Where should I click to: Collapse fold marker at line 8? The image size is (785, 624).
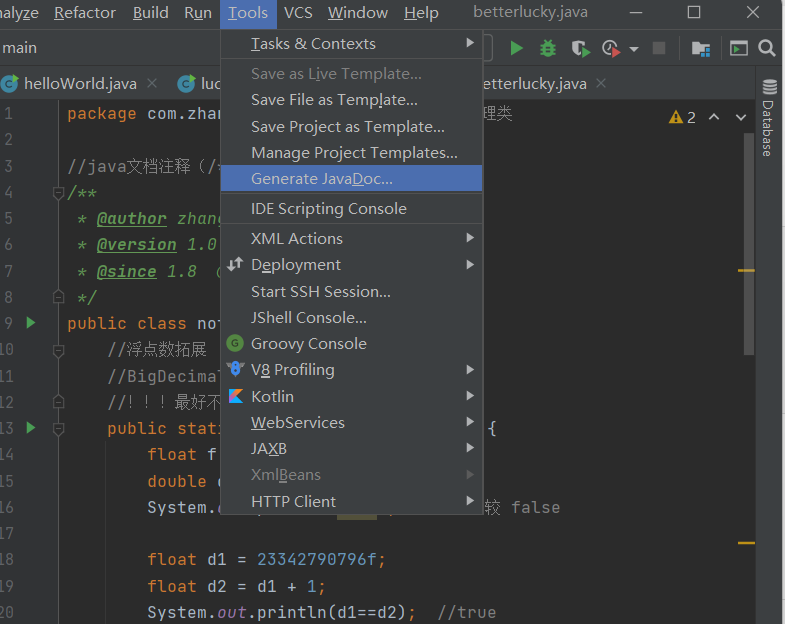(x=59, y=297)
